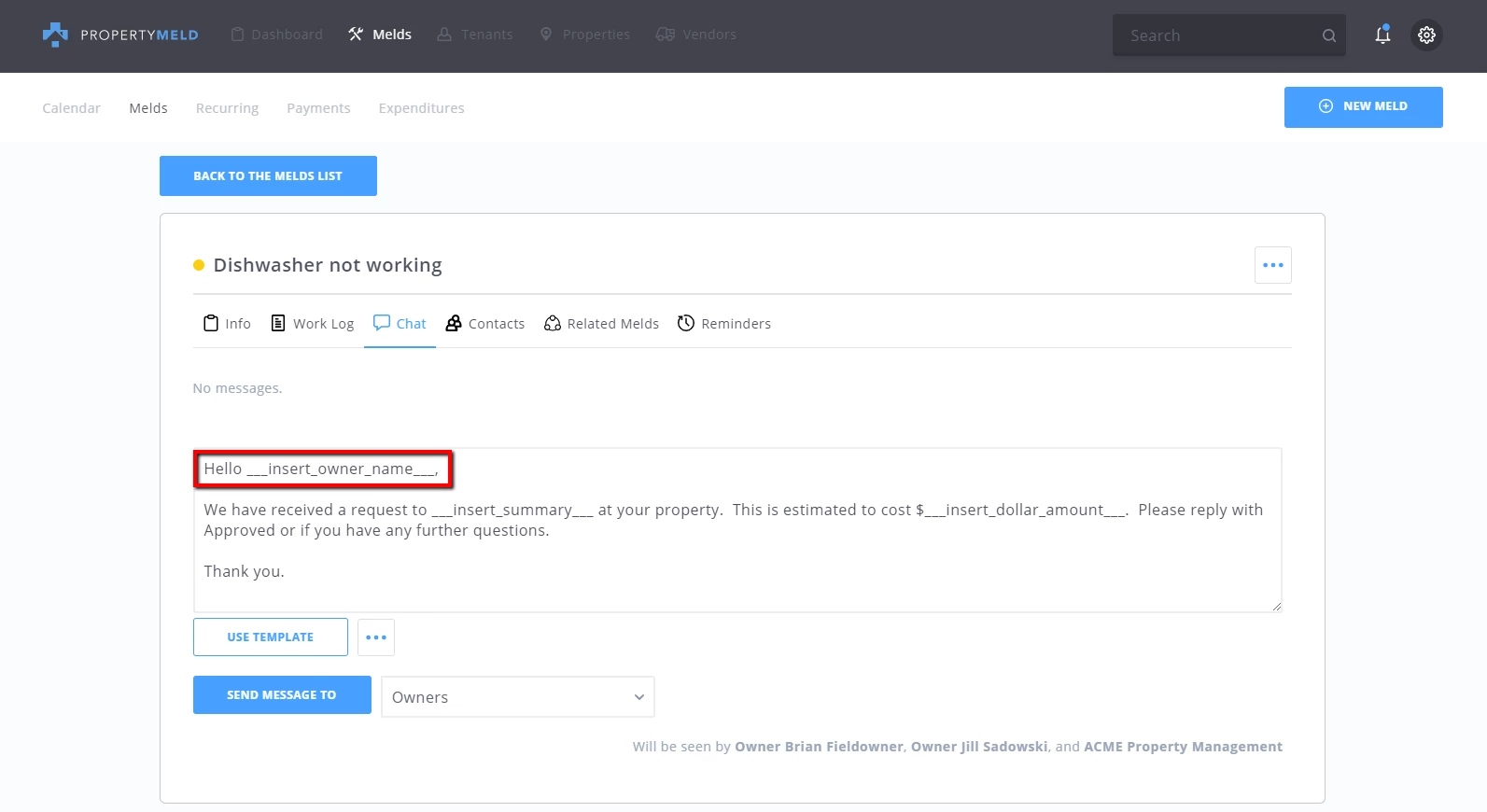Image resolution: width=1487 pixels, height=812 pixels.
Task: Click the Related Melds icon
Action: [x=553, y=323]
